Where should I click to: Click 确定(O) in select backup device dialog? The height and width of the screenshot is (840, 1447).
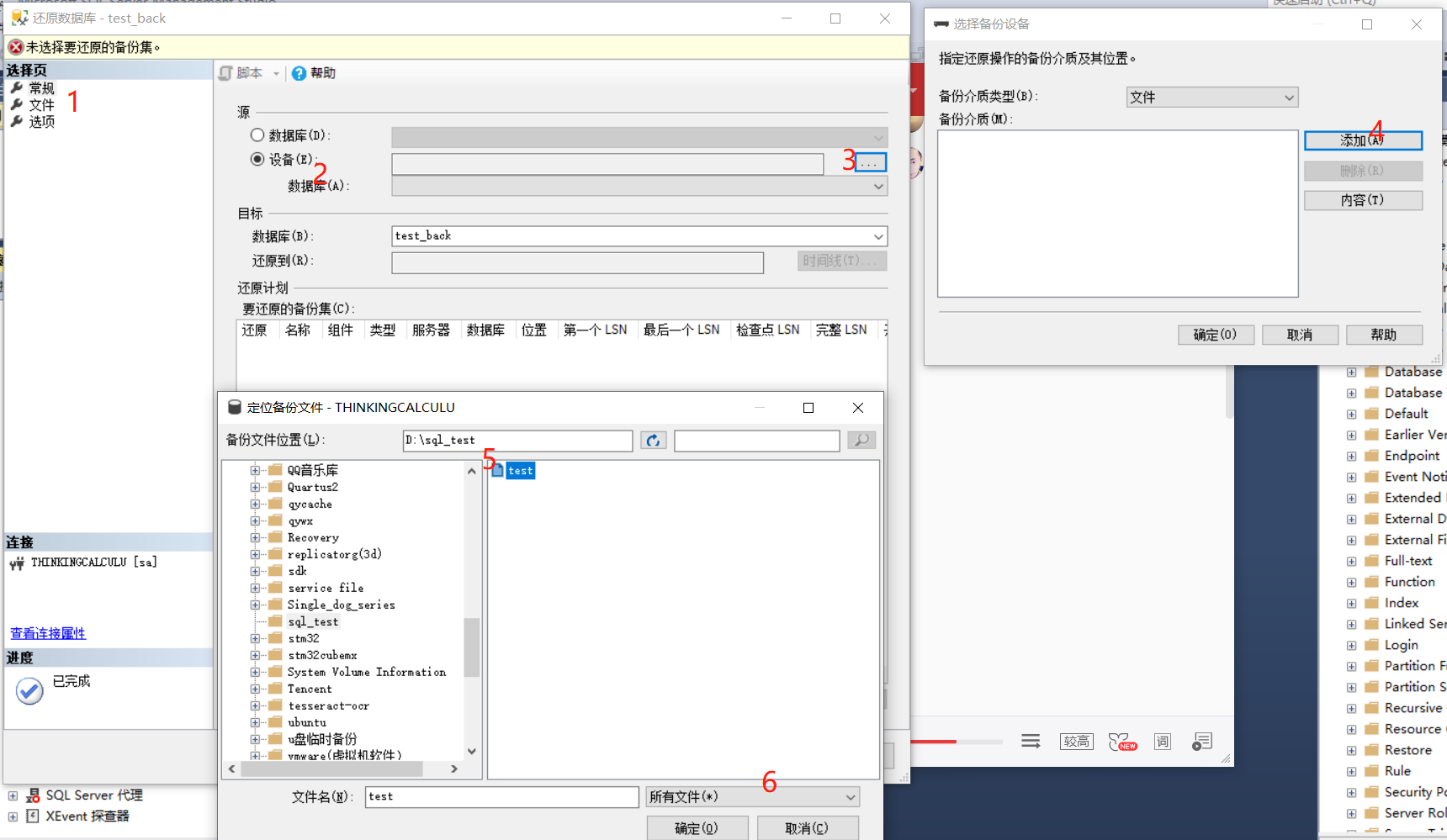click(x=1216, y=335)
